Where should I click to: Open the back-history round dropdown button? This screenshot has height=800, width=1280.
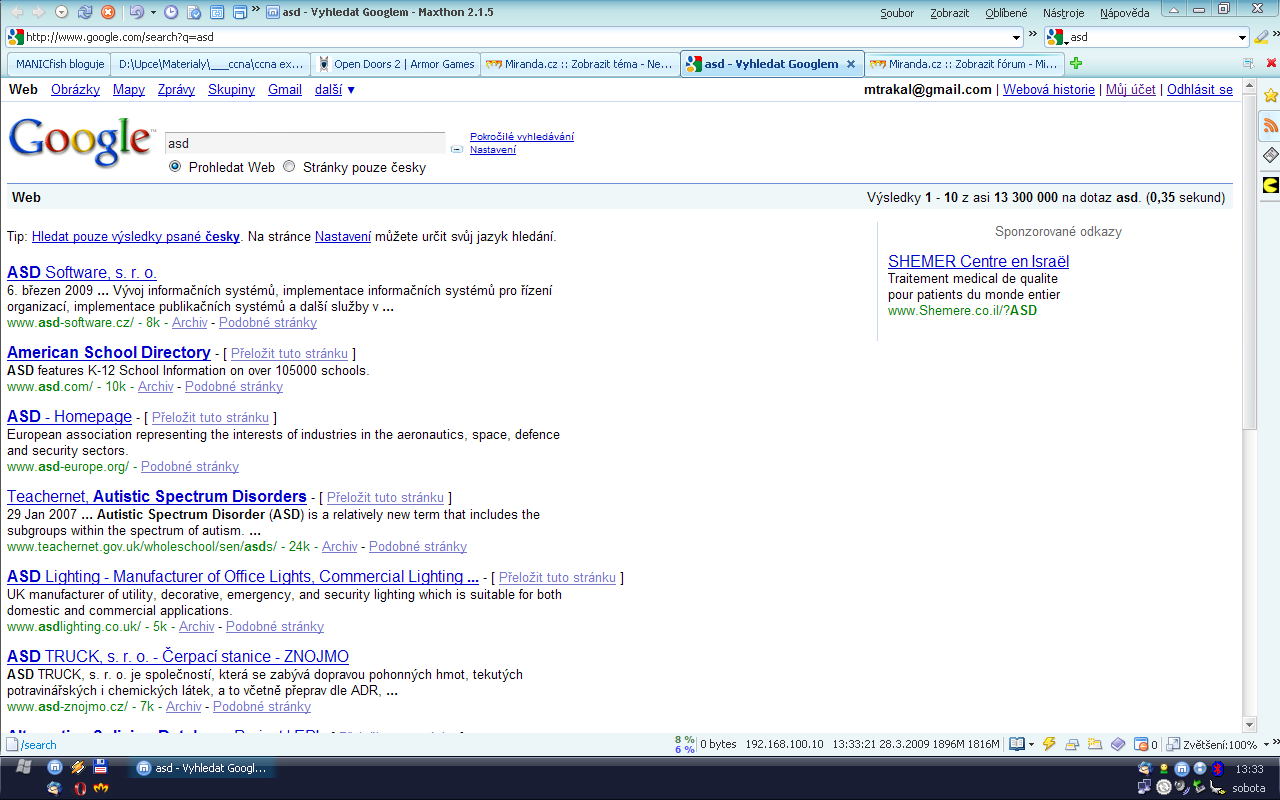pos(61,12)
